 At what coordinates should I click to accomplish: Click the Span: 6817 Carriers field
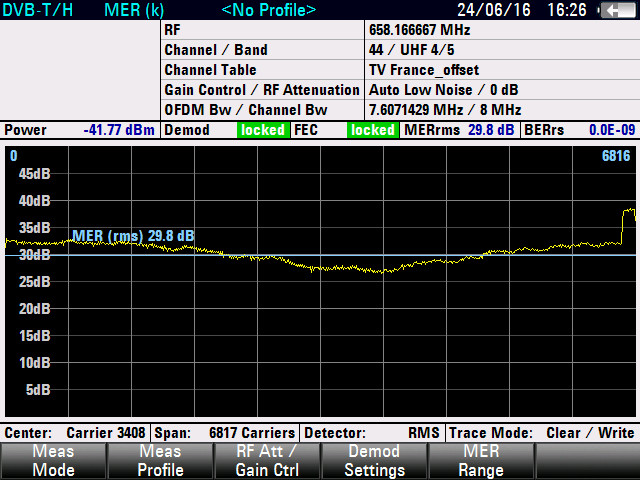click(225, 433)
